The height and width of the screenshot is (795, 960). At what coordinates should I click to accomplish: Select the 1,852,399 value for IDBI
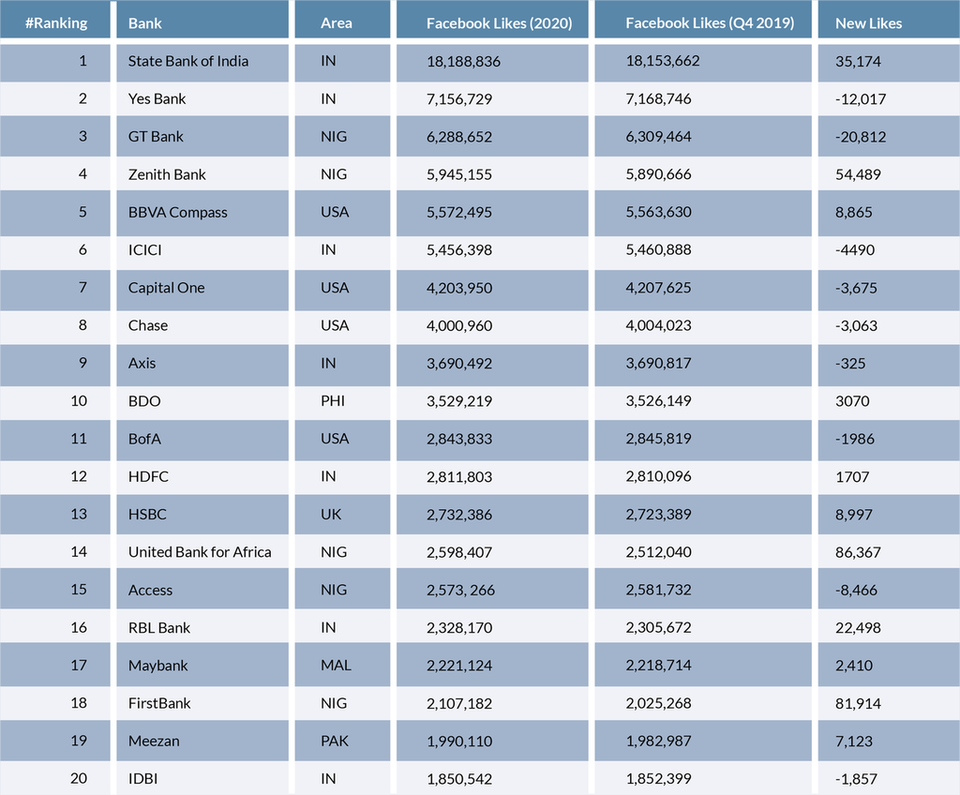[x=658, y=778]
